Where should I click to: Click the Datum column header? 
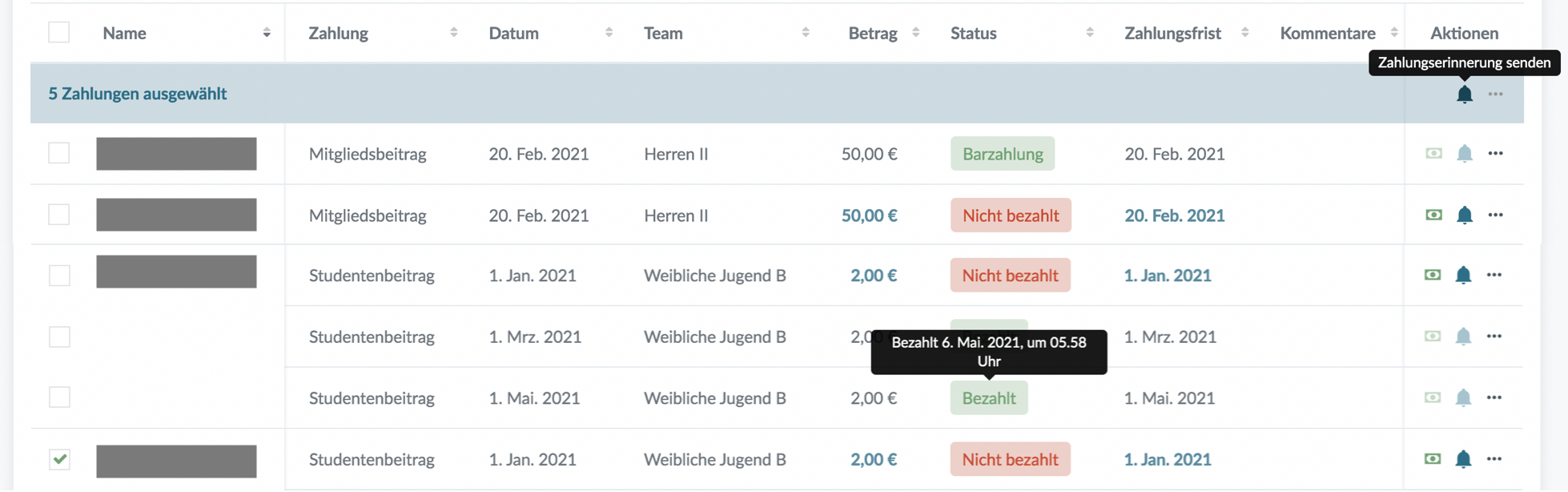tap(514, 33)
